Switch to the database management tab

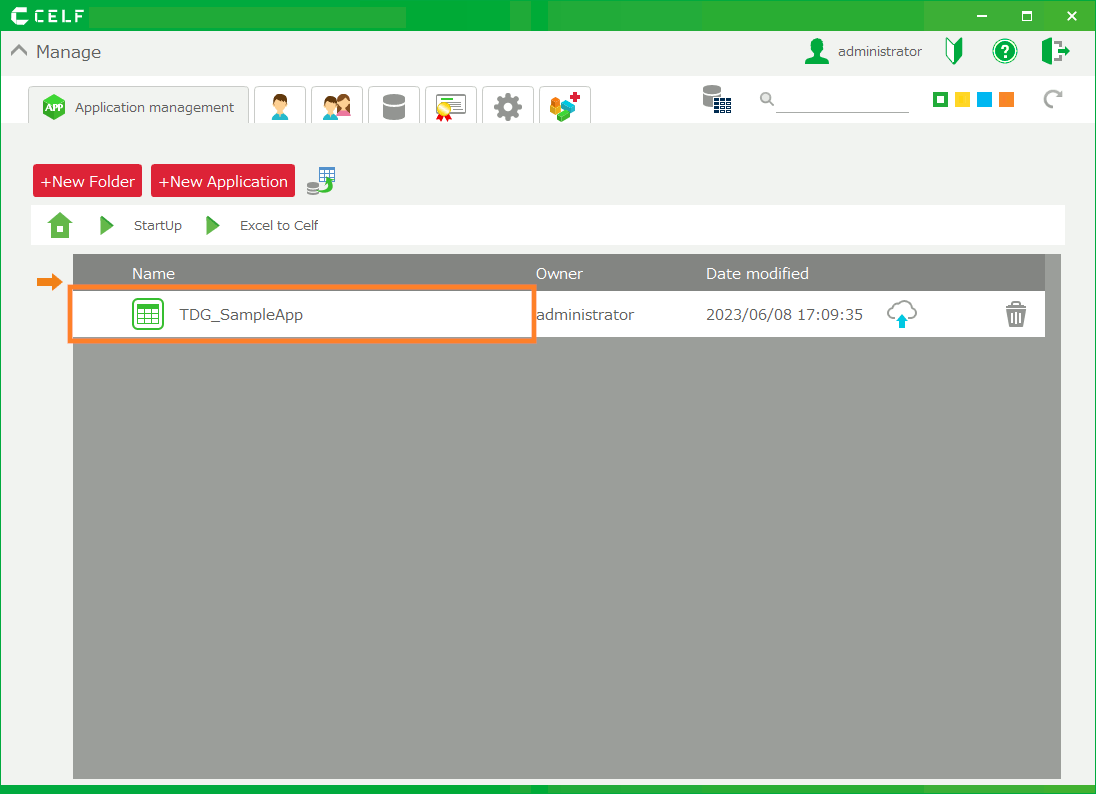click(x=393, y=106)
